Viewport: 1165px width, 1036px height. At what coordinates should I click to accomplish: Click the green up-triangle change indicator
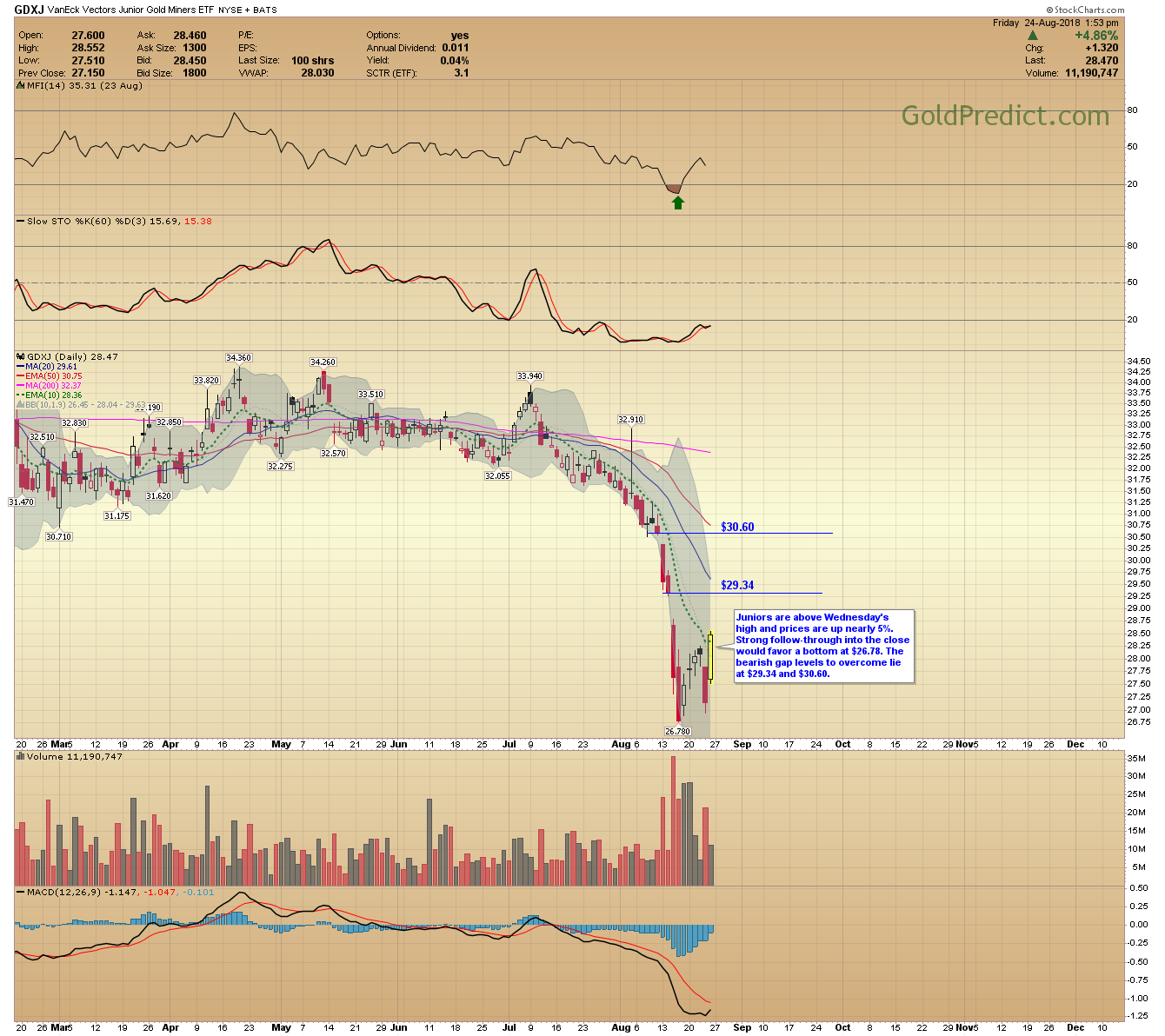(x=1032, y=36)
